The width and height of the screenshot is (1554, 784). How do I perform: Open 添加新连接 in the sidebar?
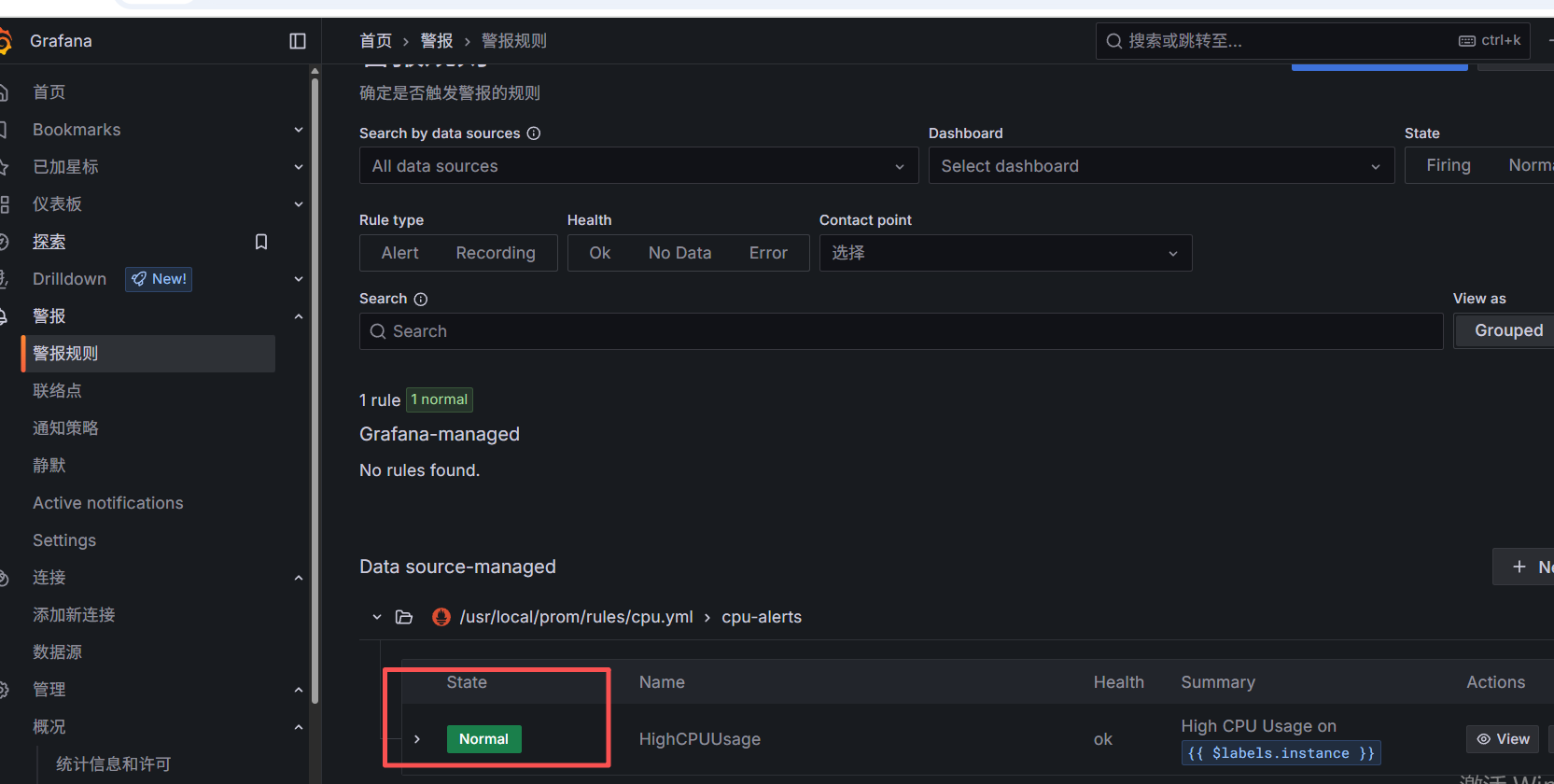click(74, 615)
